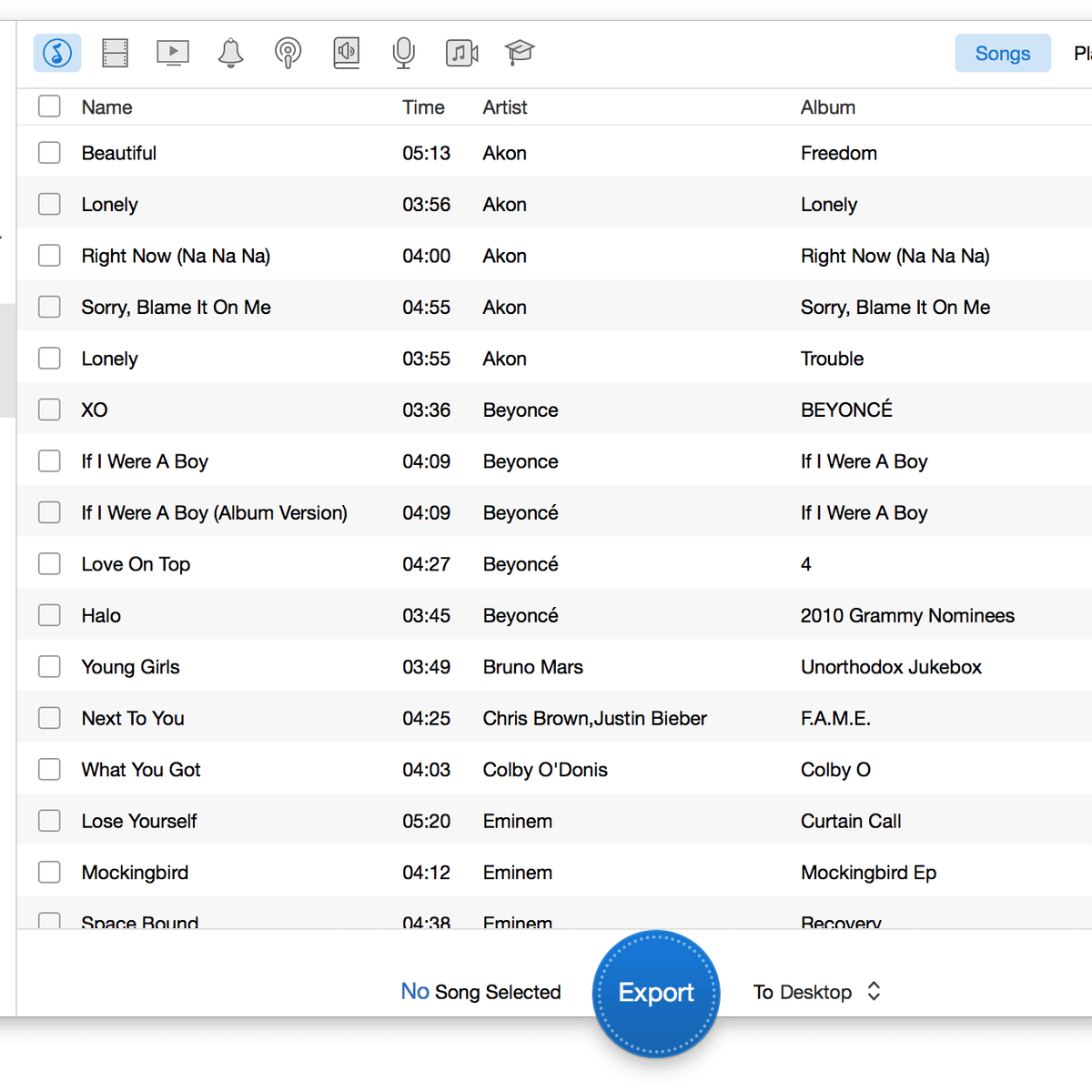Click the blue Export button
This screenshot has width=1092, height=1092.
click(x=656, y=993)
